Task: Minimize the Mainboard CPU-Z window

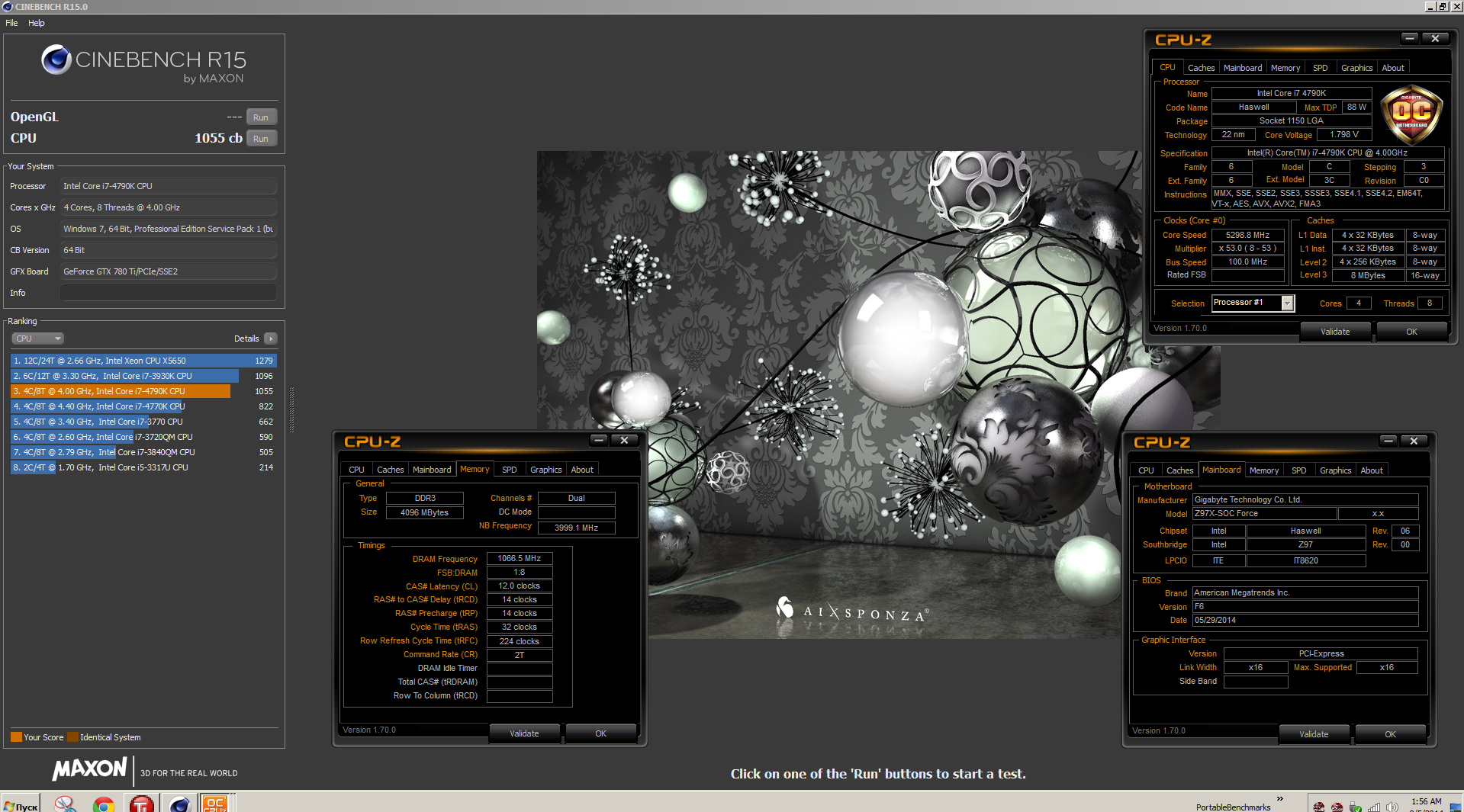Action: [x=1388, y=441]
